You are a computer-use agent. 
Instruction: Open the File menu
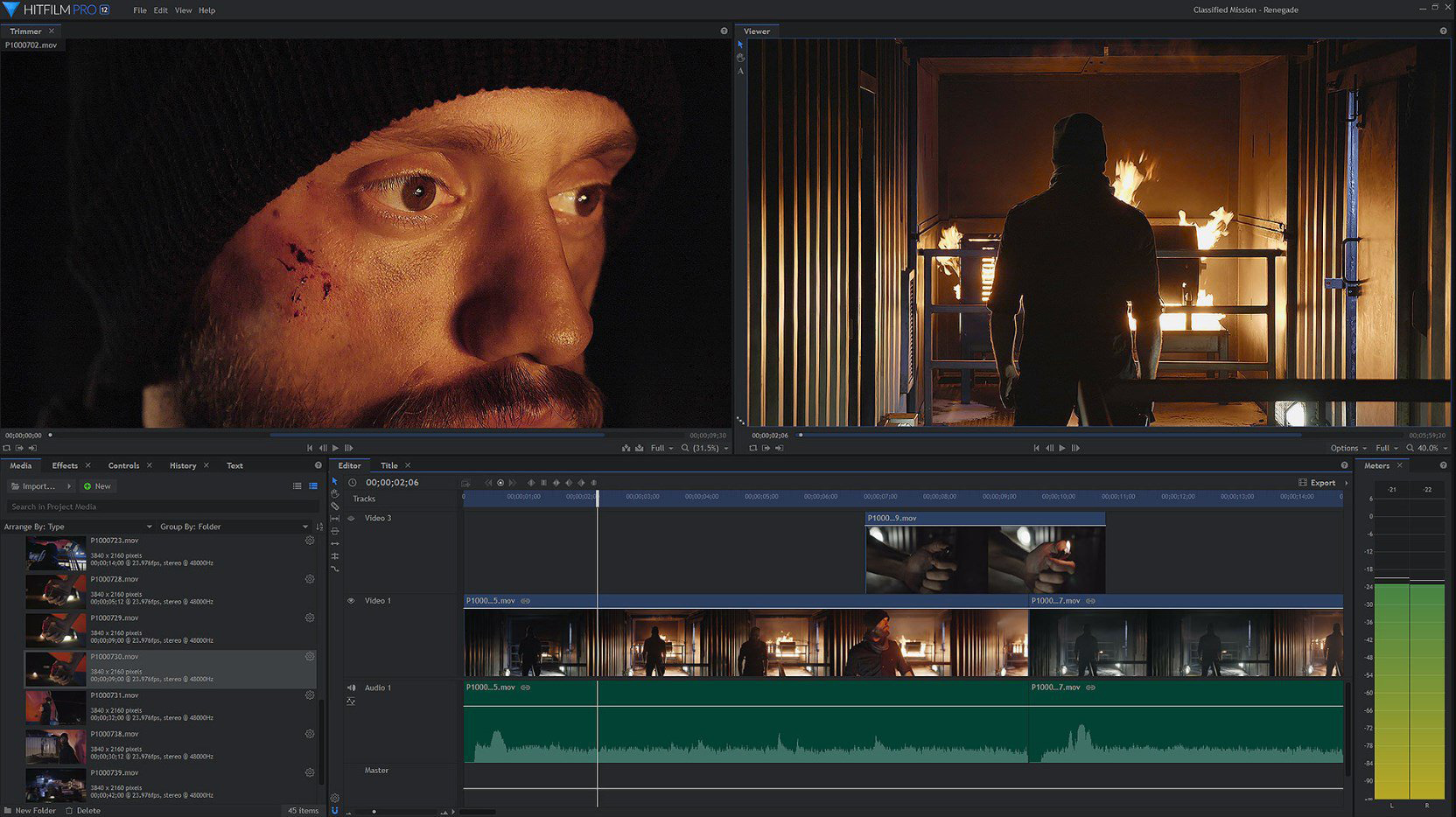[139, 10]
